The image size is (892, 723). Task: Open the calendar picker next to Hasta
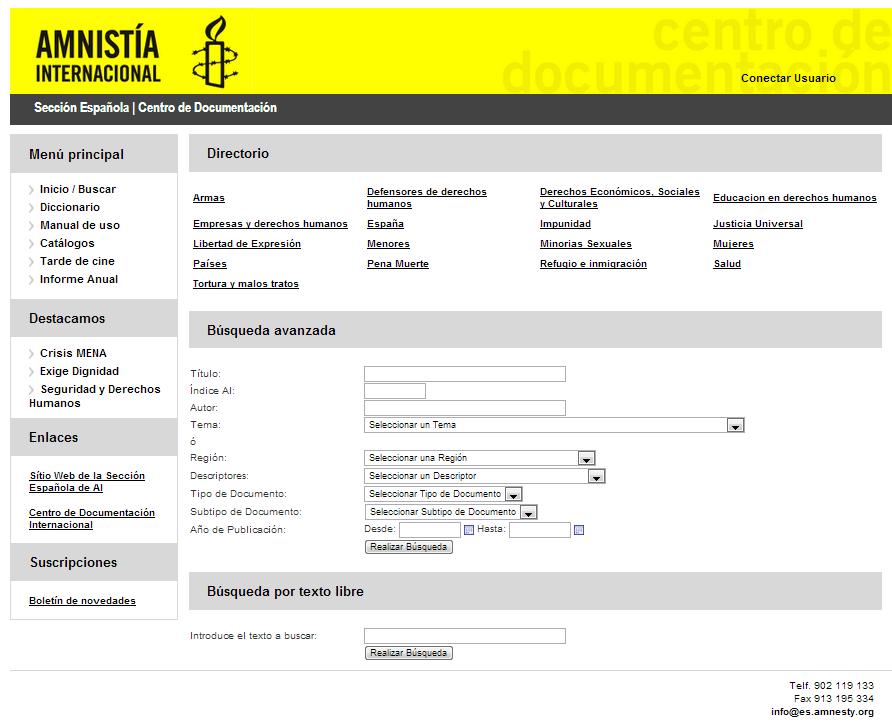578,530
